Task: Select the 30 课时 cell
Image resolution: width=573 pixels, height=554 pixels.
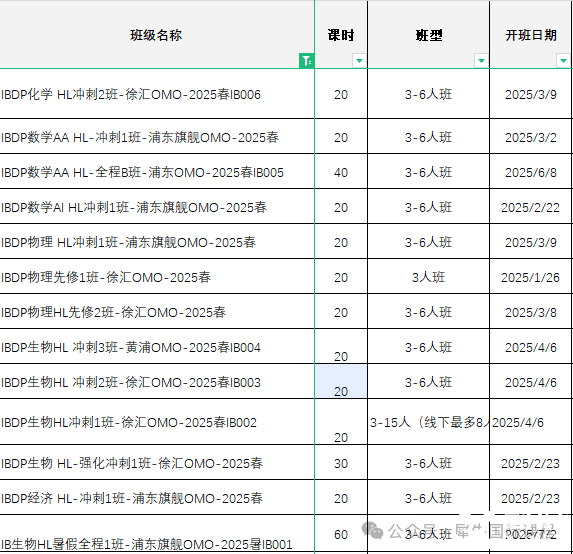Action: pyautogui.click(x=341, y=463)
